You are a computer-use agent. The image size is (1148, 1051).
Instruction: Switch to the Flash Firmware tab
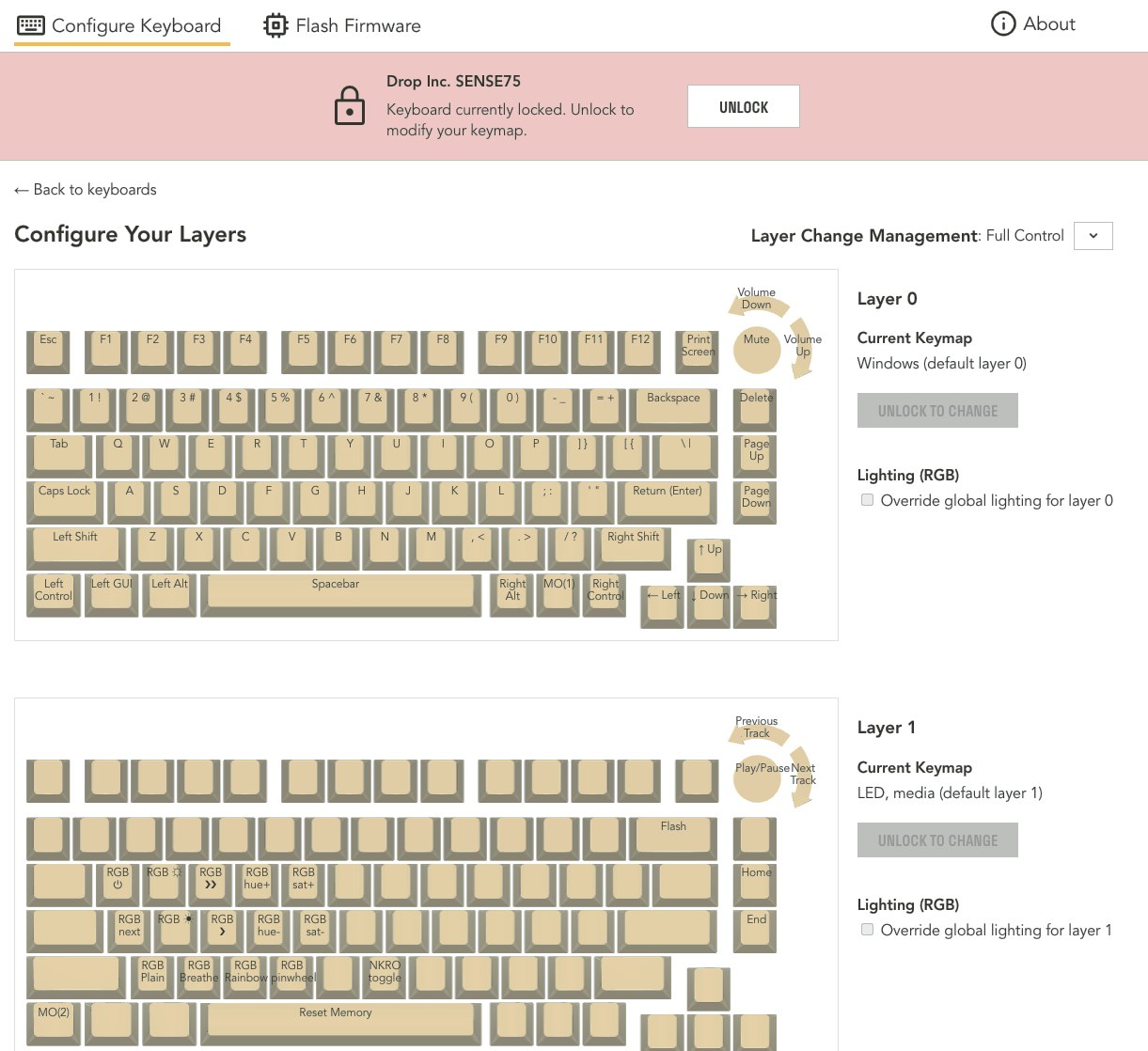(342, 25)
